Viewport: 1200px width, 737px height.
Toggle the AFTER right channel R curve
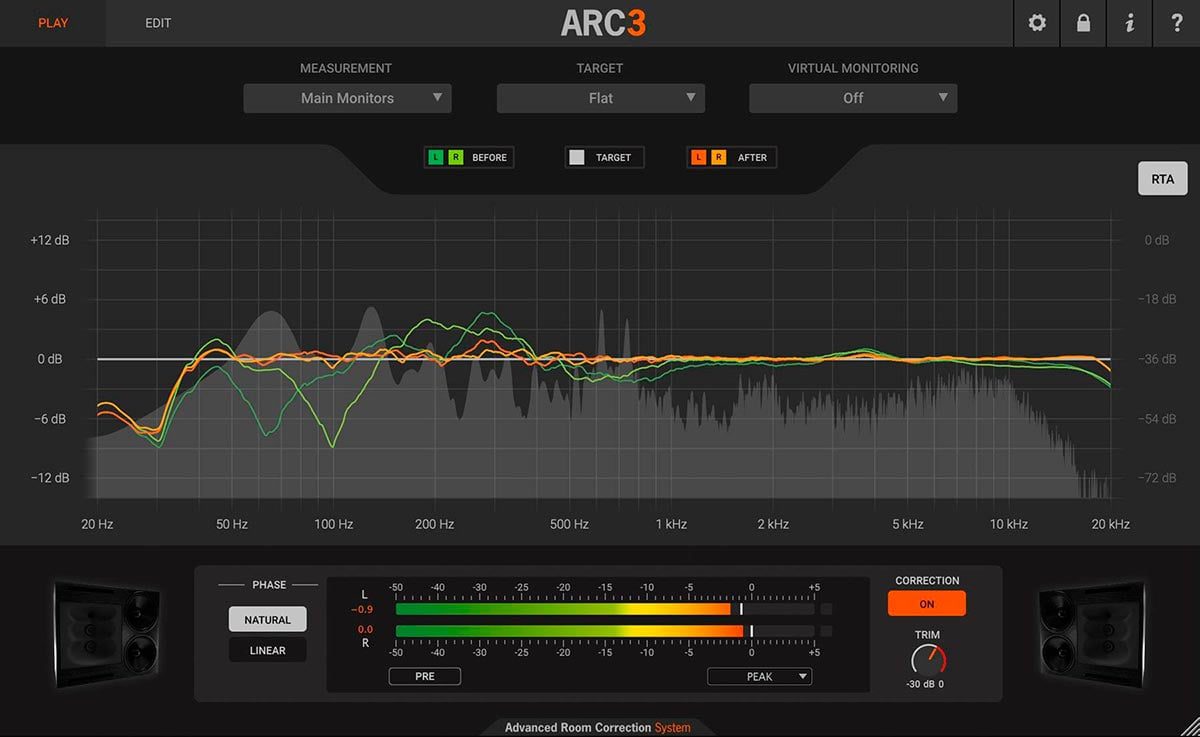tap(717, 157)
